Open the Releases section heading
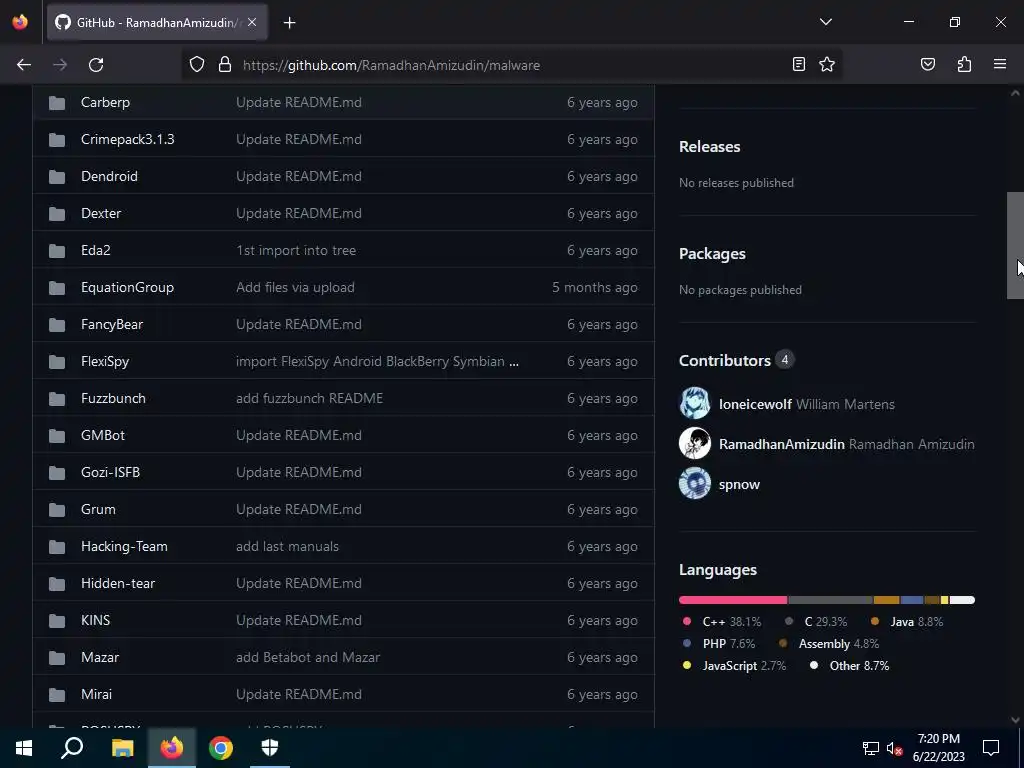Screen dimensions: 1024x768 click(709, 146)
